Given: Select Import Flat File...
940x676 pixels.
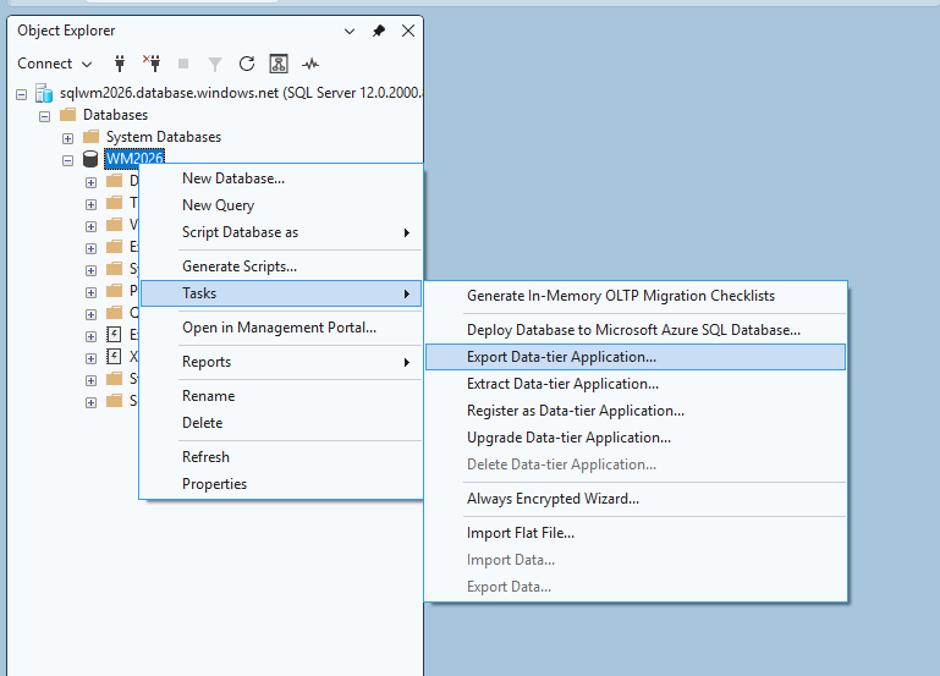Looking at the screenshot, I should tap(635, 533).
